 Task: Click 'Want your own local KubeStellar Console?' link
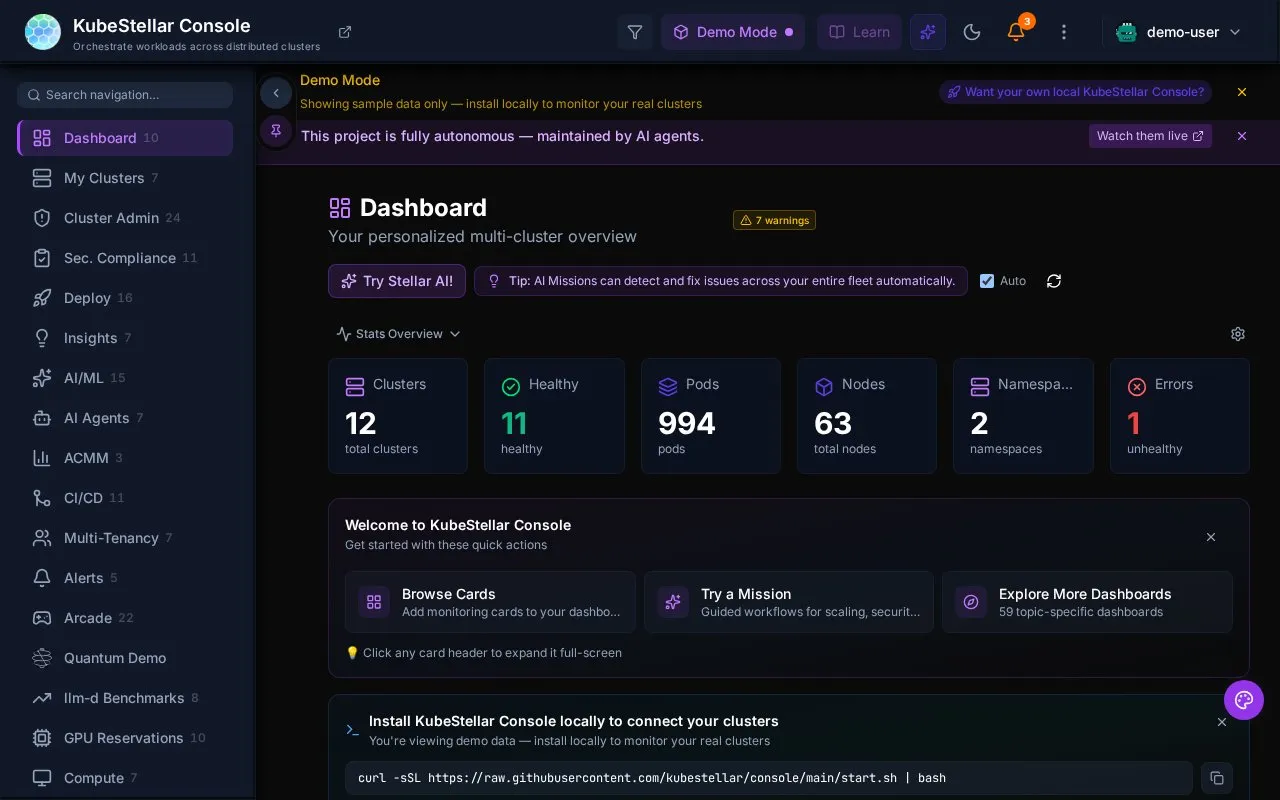point(1075,92)
